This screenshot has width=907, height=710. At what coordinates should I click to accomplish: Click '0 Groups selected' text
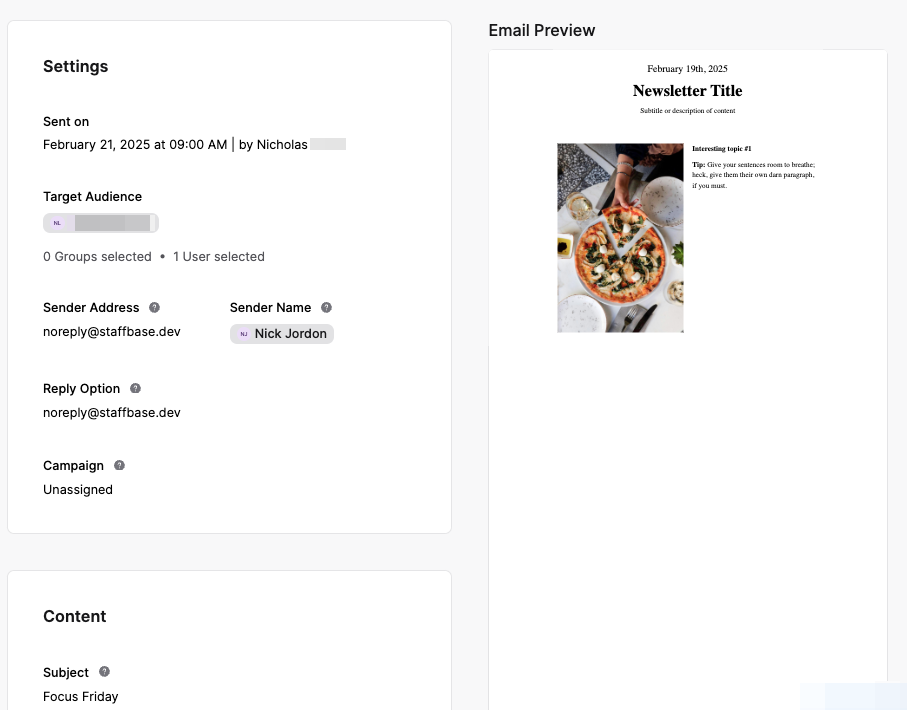coord(97,257)
